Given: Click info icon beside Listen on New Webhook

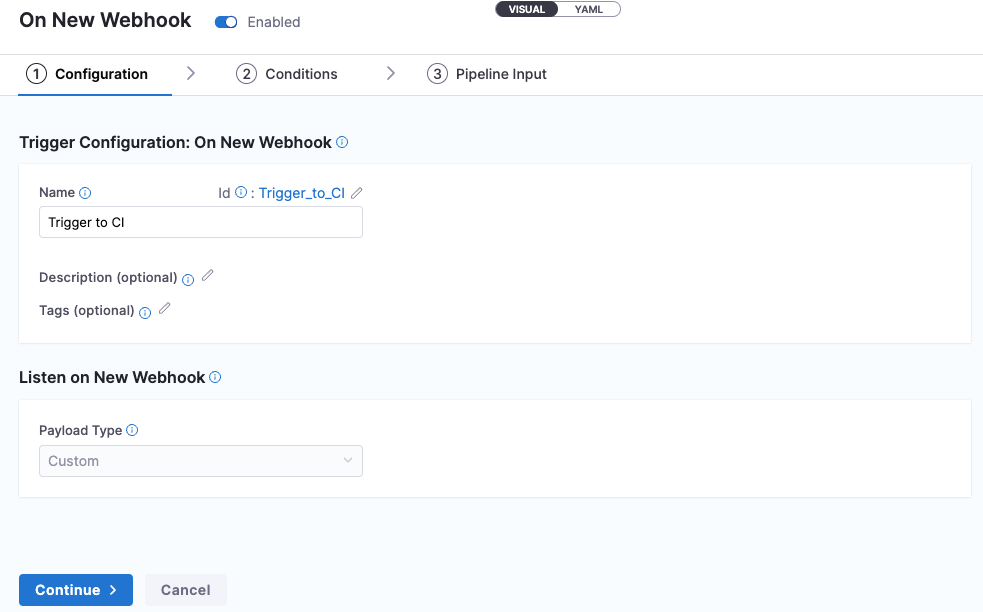Looking at the screenshot, I should [x=215, y=378].
